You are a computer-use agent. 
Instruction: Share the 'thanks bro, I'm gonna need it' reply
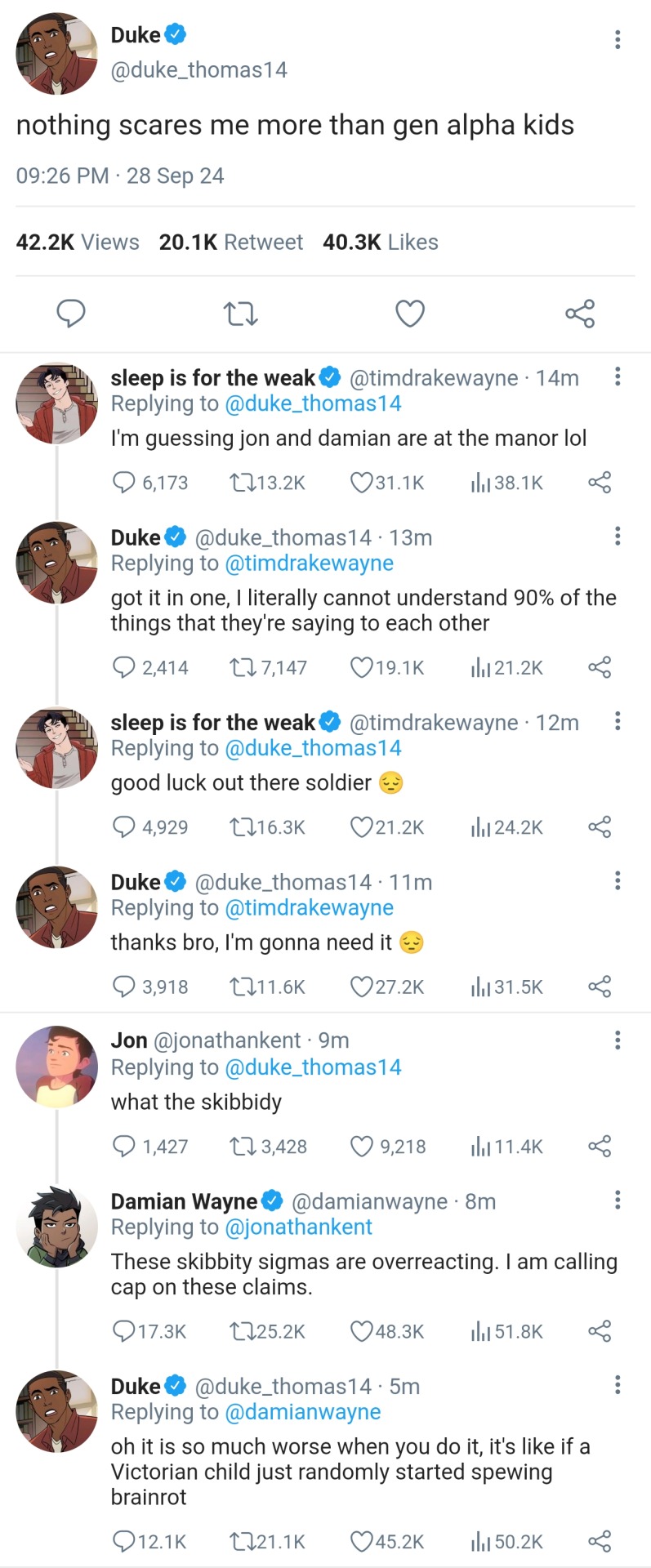coord(600,987)
